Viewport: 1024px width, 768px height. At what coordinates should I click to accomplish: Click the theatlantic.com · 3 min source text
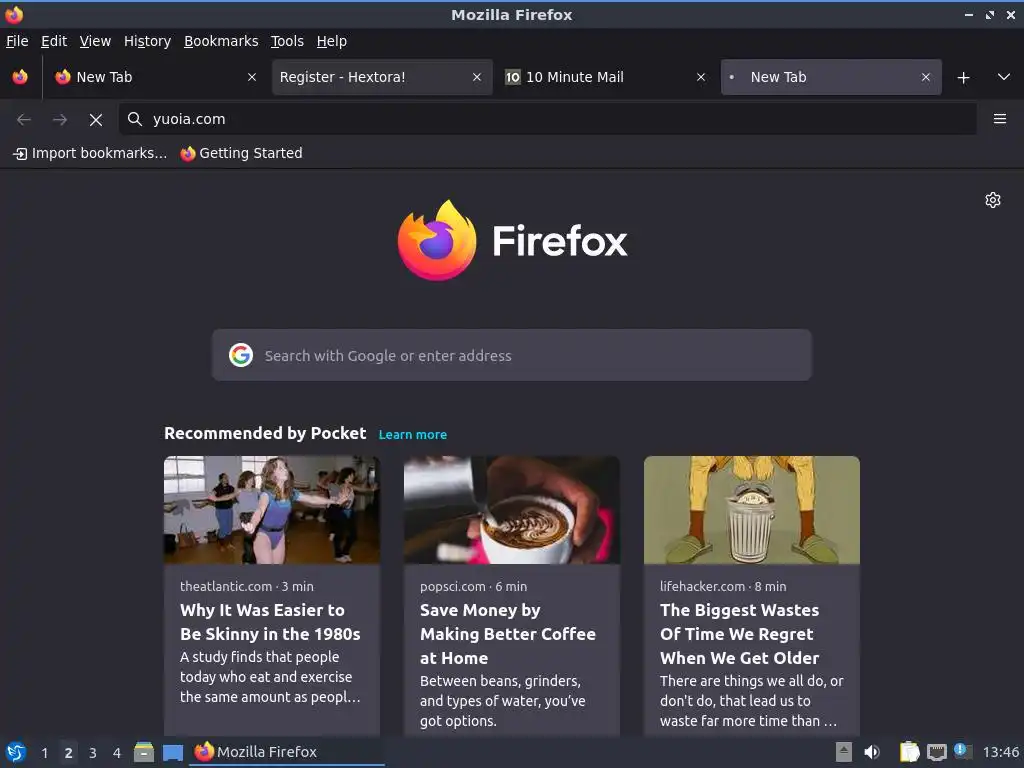[247, 586]
